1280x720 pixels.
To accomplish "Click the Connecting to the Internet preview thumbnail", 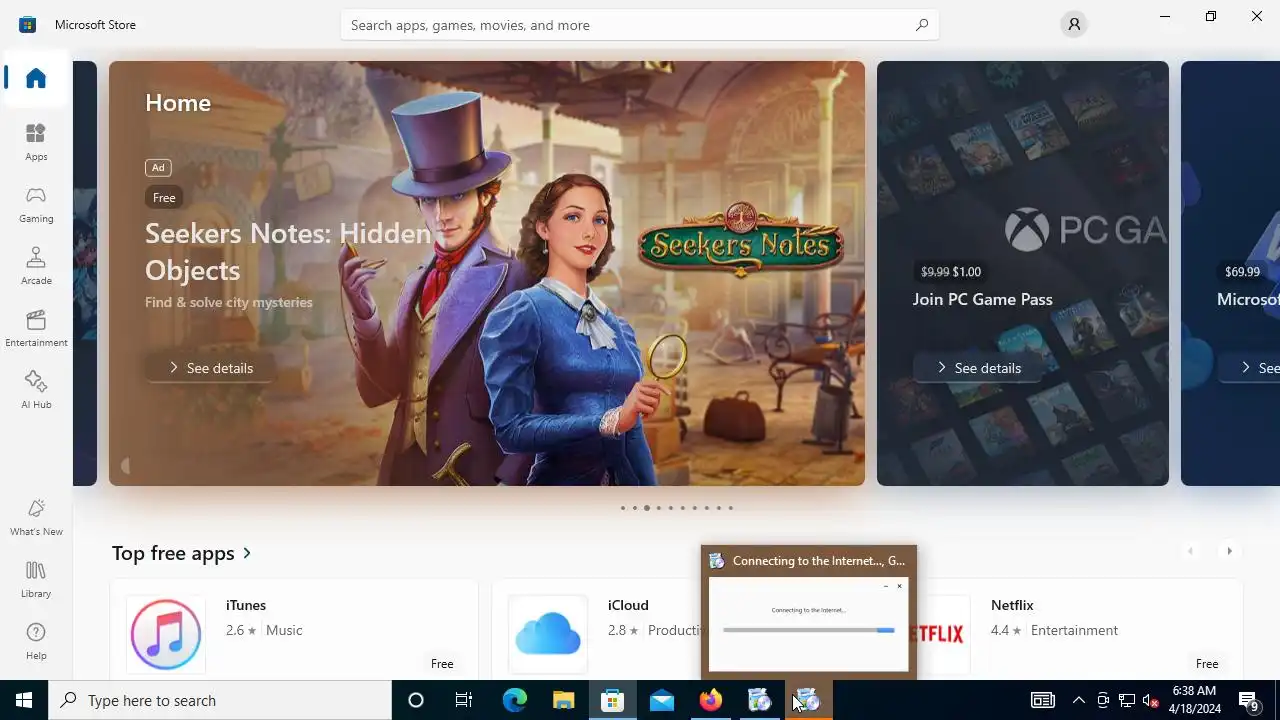I will click(x=808, y=624).
